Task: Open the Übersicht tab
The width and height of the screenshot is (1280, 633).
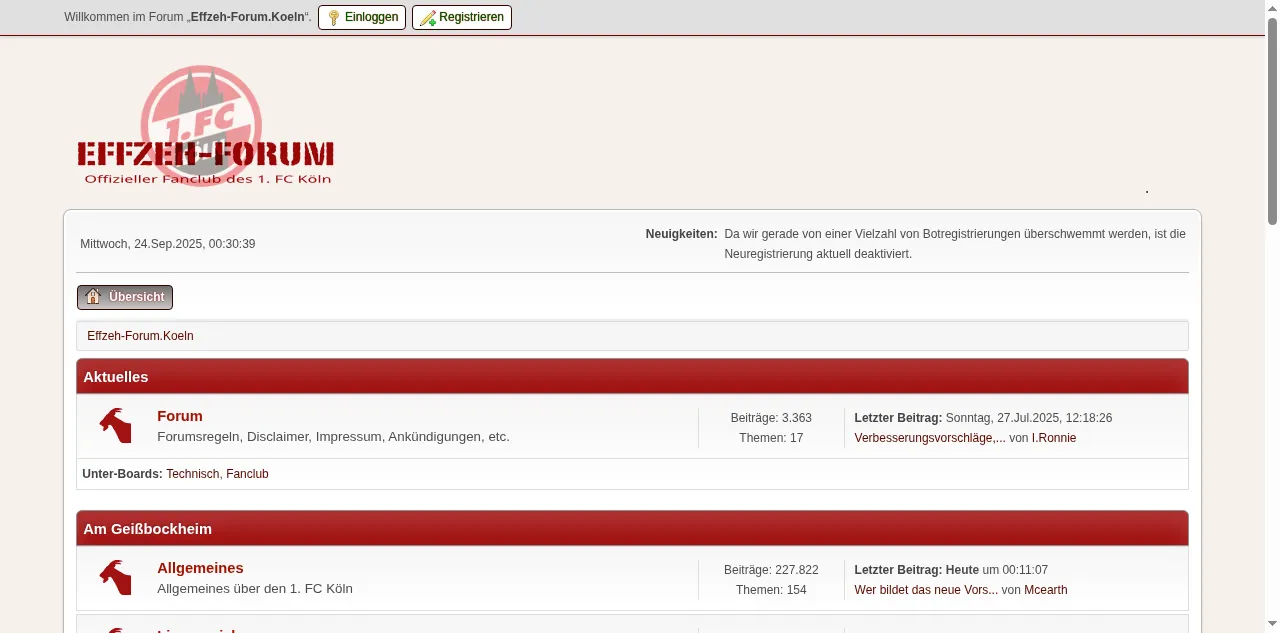Action: (125, 297)
